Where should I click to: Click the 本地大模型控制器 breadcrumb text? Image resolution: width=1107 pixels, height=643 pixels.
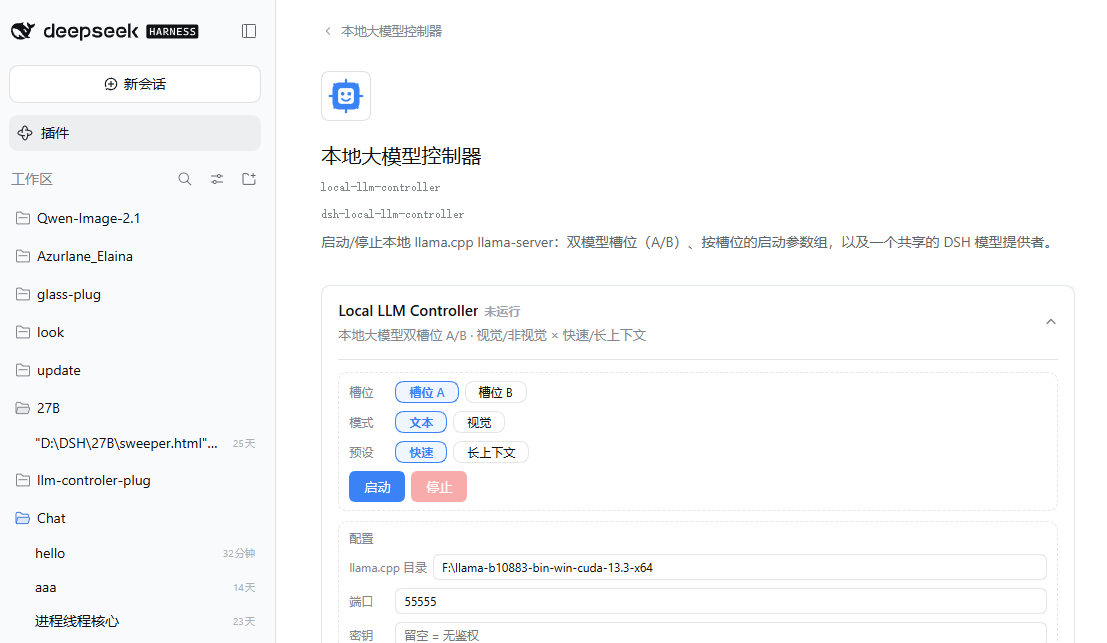click(391, 31)
